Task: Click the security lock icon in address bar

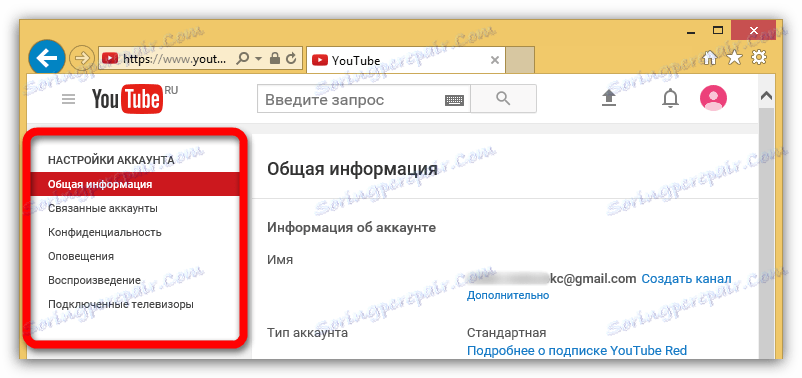Action: click(x=275, y=59)
